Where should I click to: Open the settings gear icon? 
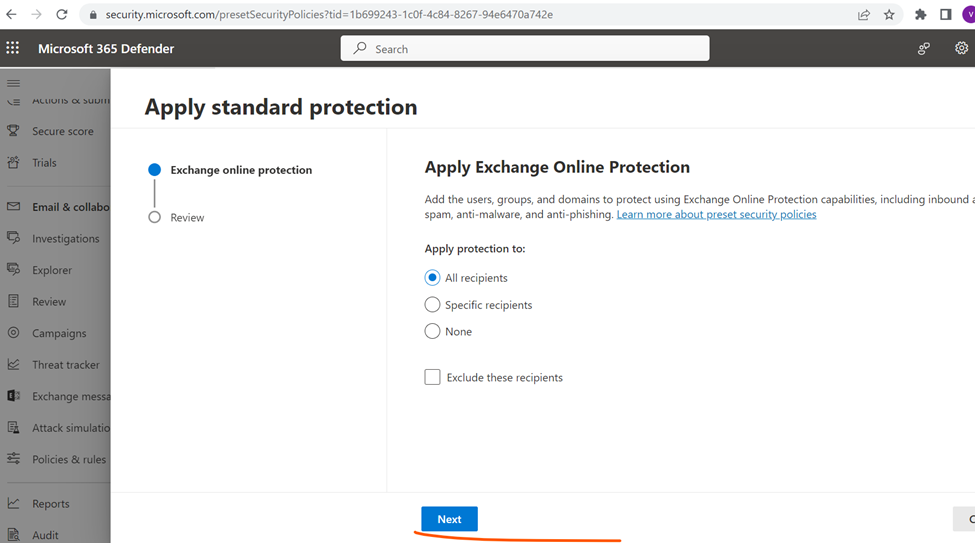pos(961,48)
